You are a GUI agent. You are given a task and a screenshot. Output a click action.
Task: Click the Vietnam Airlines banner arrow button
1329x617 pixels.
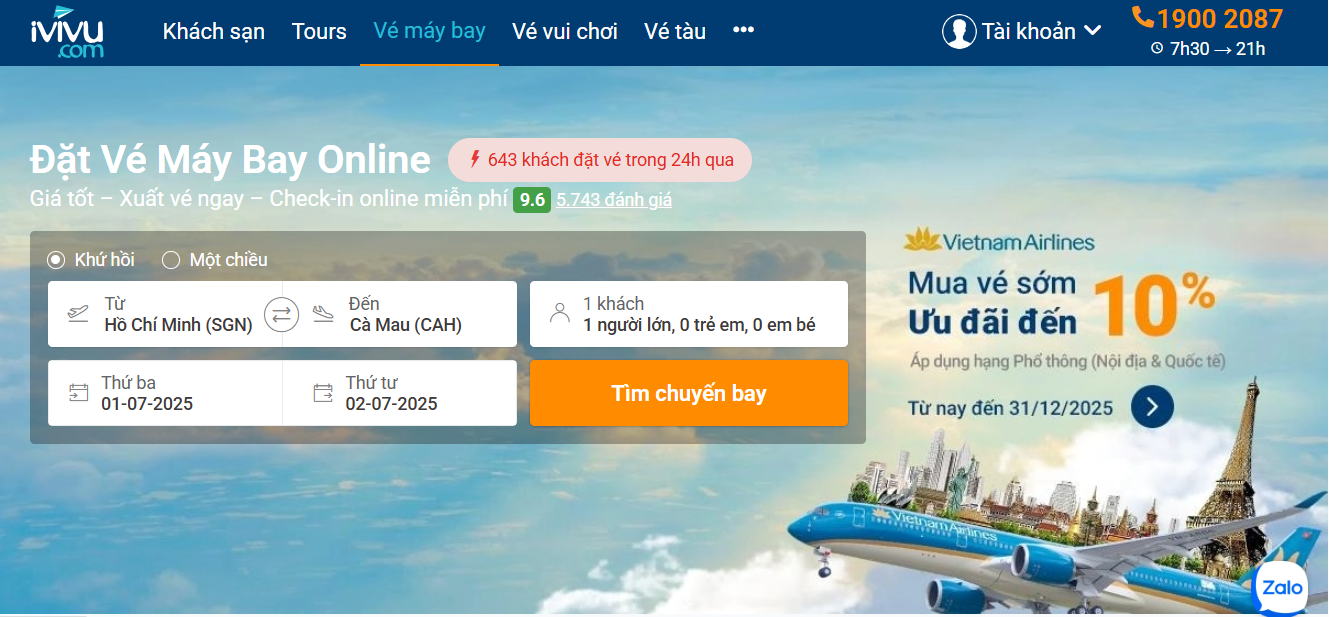tap(1152, 406)
